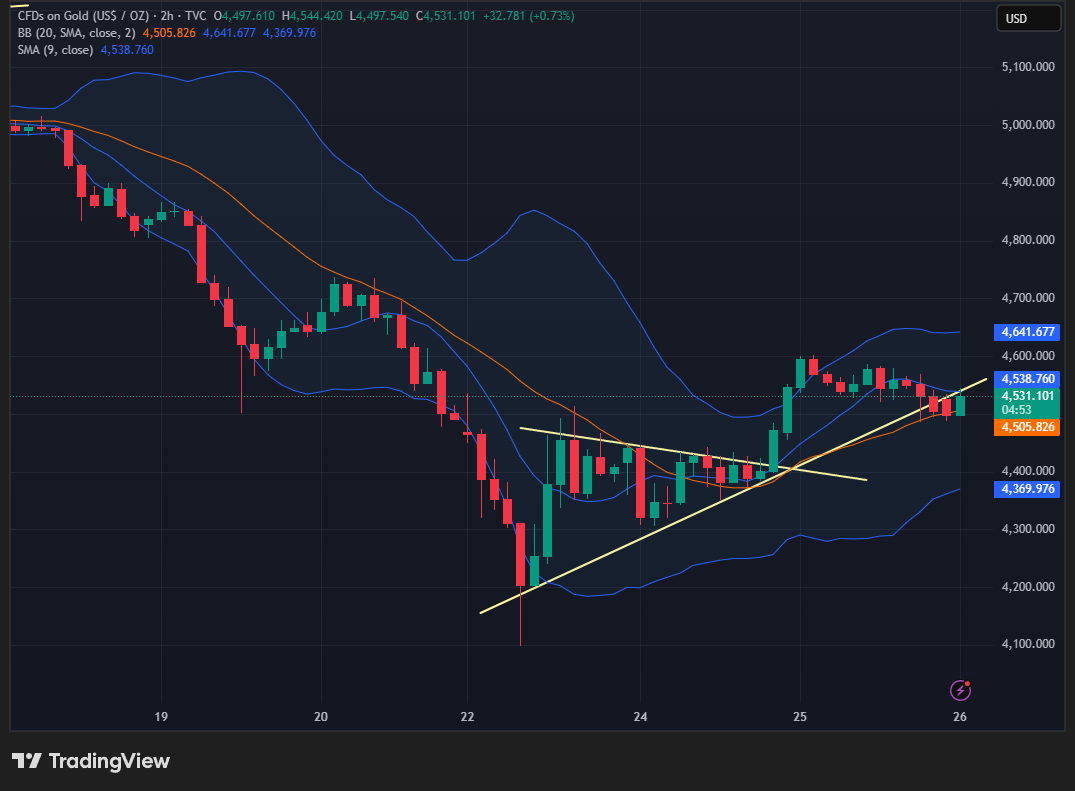
Task: Click the current price label 4,531.101
Action: [x=1027, y=396]
